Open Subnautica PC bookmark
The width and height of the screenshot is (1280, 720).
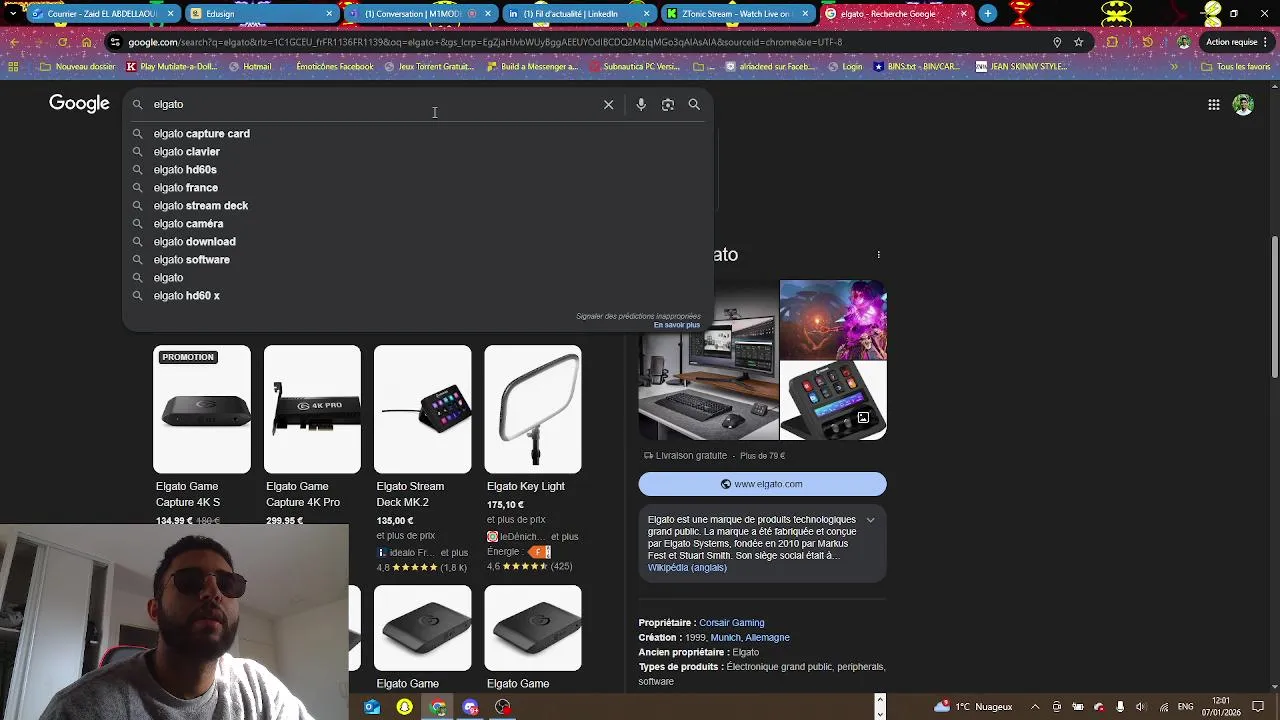coord(635,67)
